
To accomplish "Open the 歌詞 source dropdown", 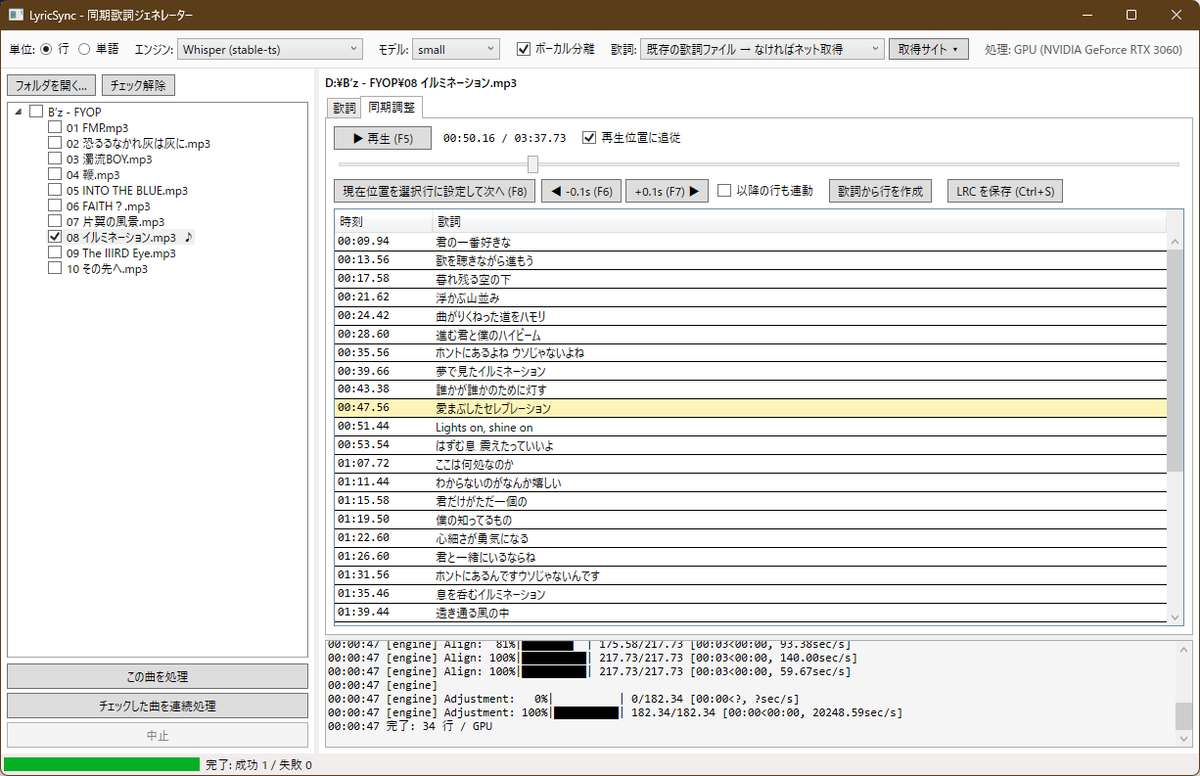I will click(762, 49).
